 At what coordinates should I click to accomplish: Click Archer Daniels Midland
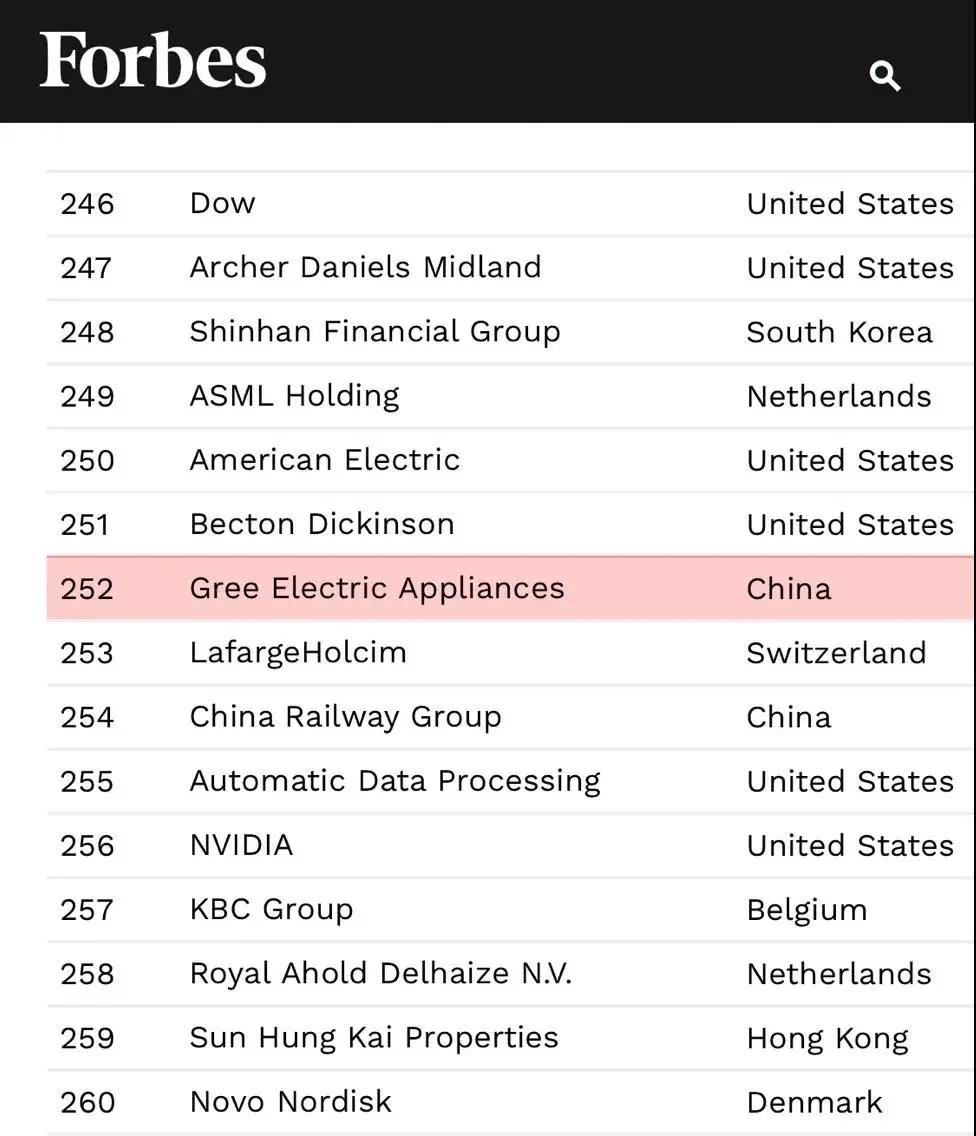click(365, 267)
